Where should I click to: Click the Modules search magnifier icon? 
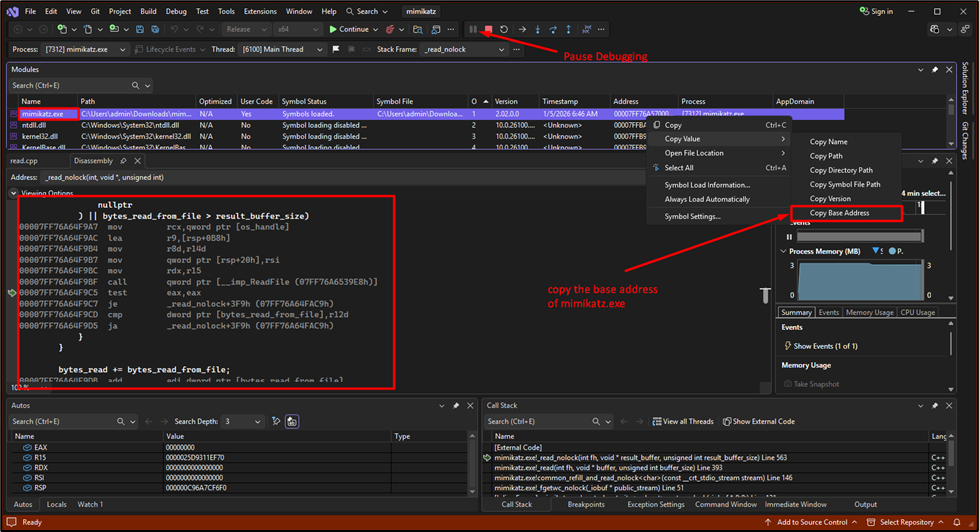pyautogui.click(x=135, y=86)
